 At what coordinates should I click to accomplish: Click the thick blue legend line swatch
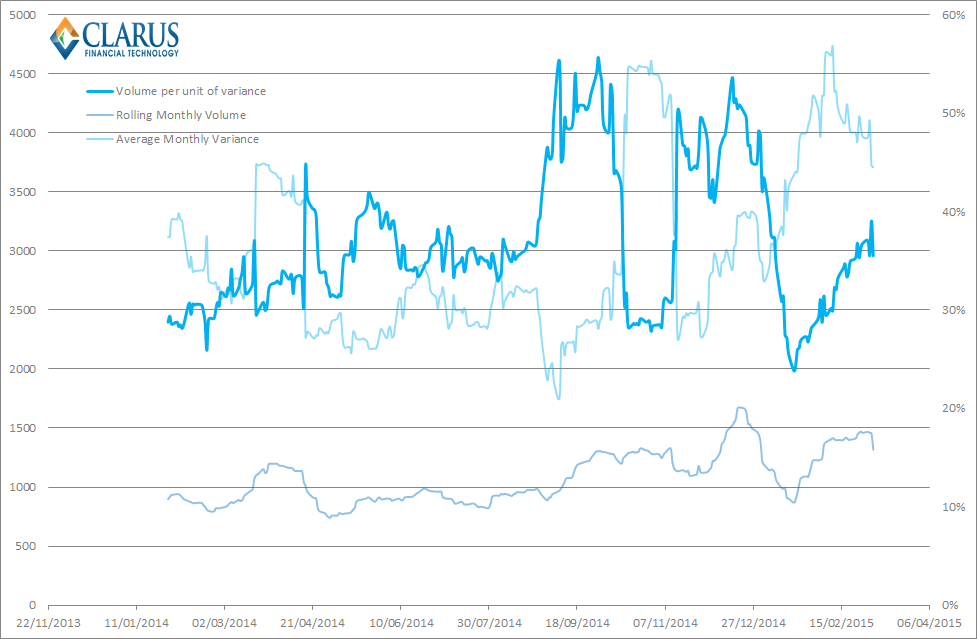coord(100,92)
